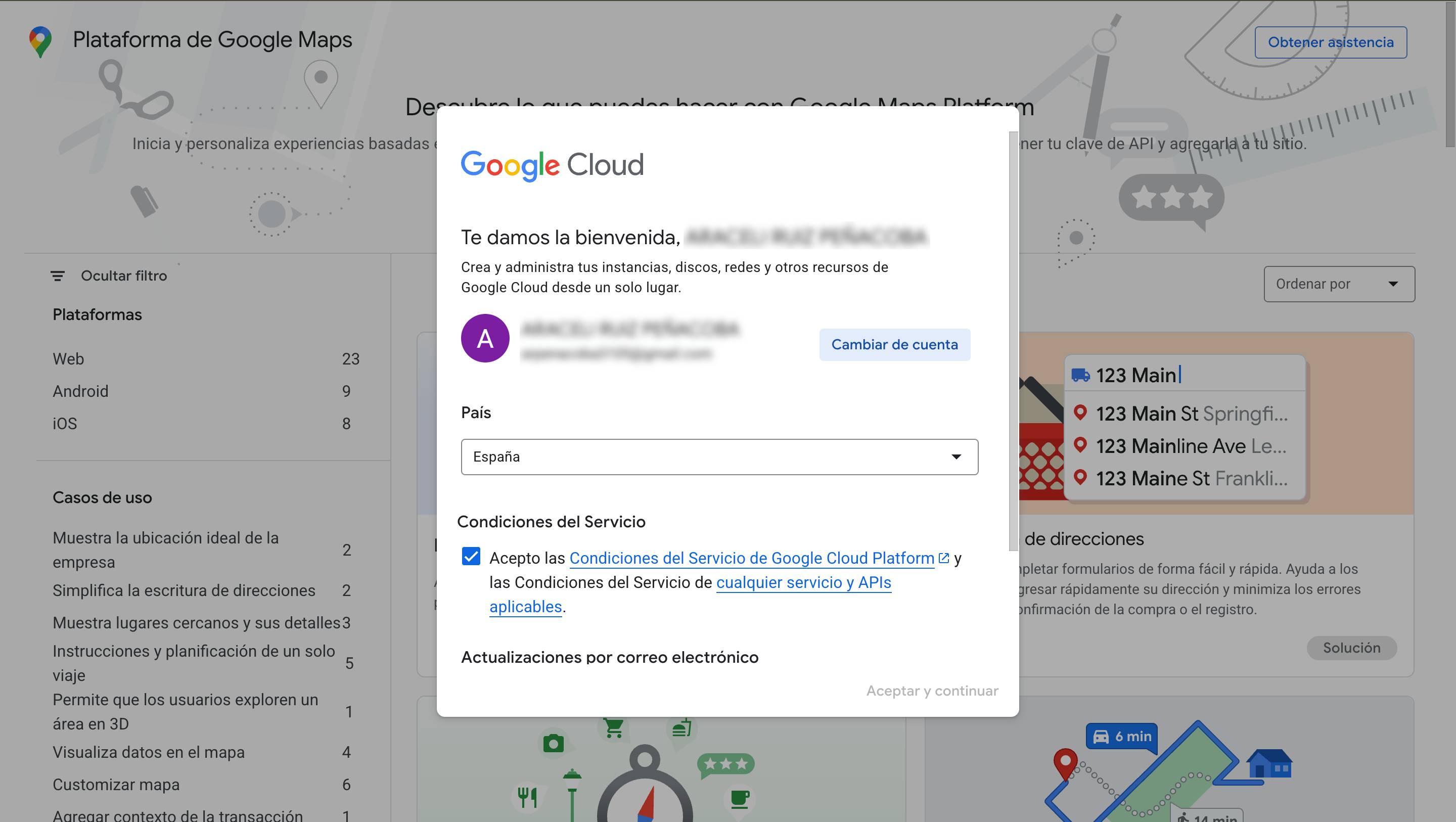Click 123 Main St Springfield suggestion
This screenshot has width=1456, height=822.
click(1185, 413)
